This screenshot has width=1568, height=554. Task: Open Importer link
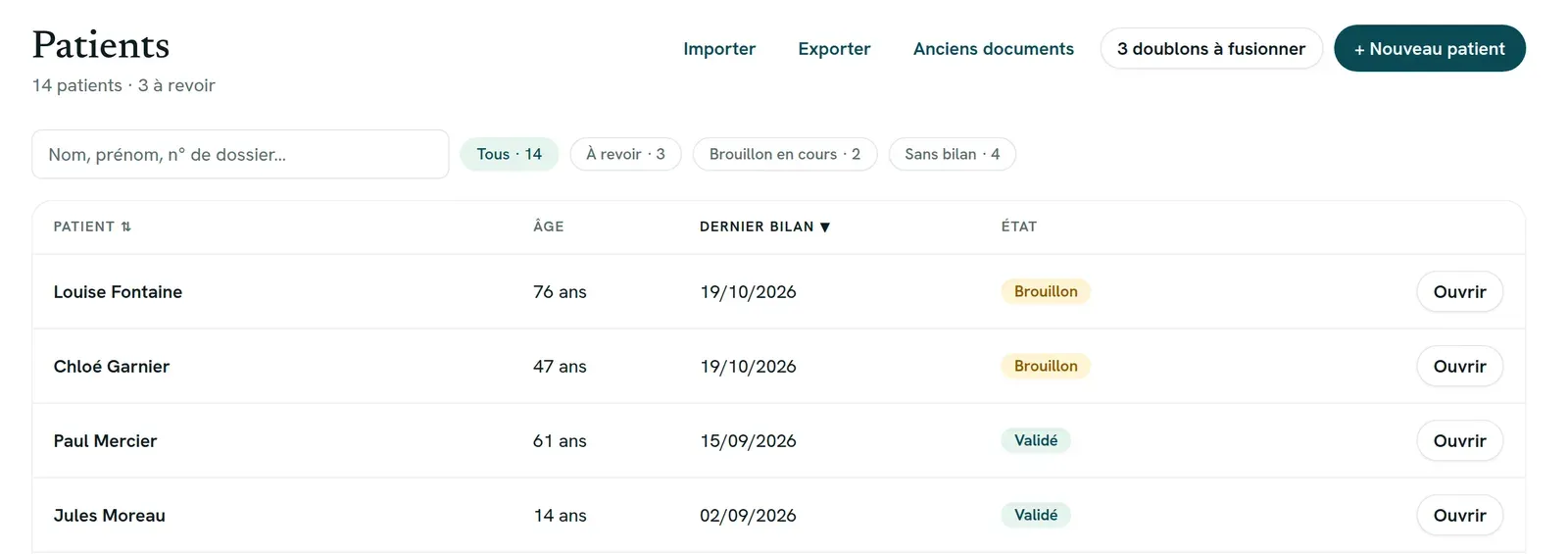coord(719,48)
